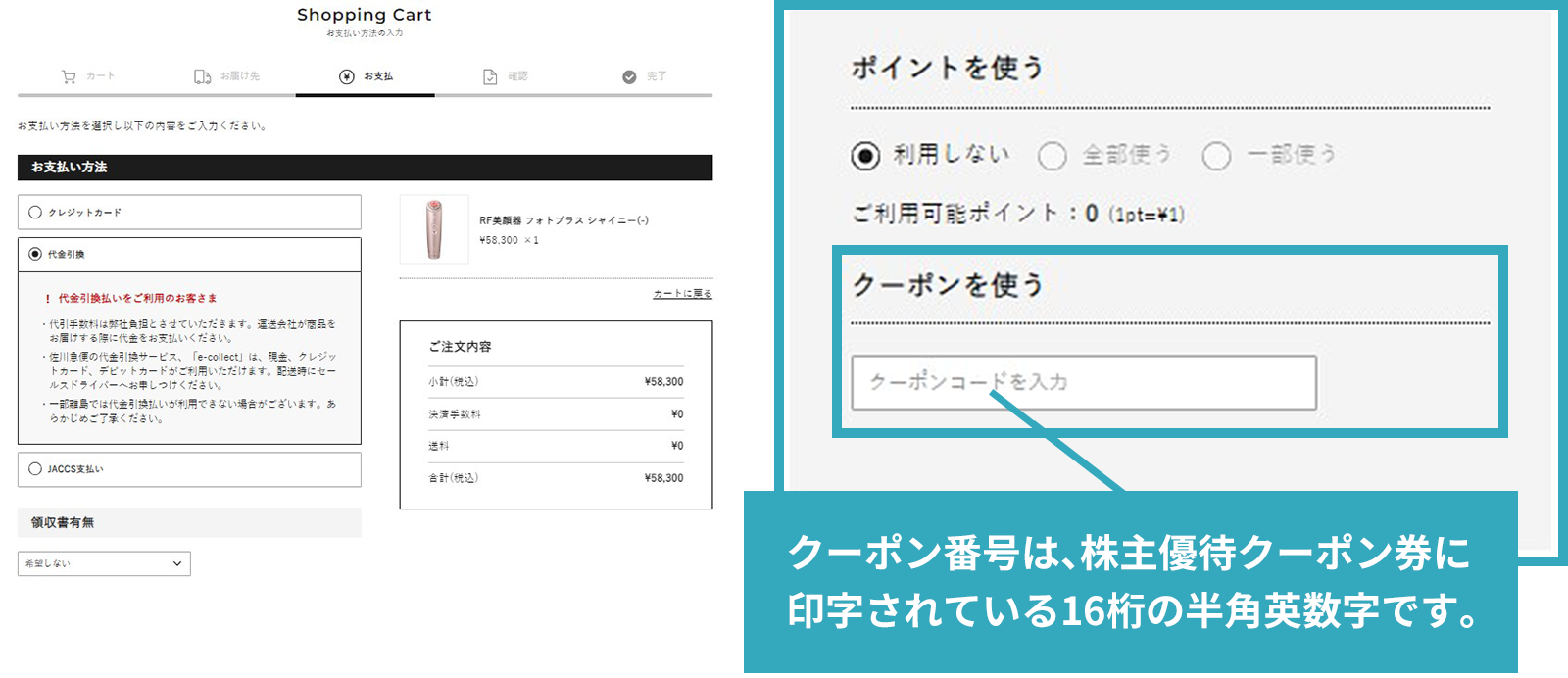Select JACCS支払い payment radio button

[x=35, y=469]
